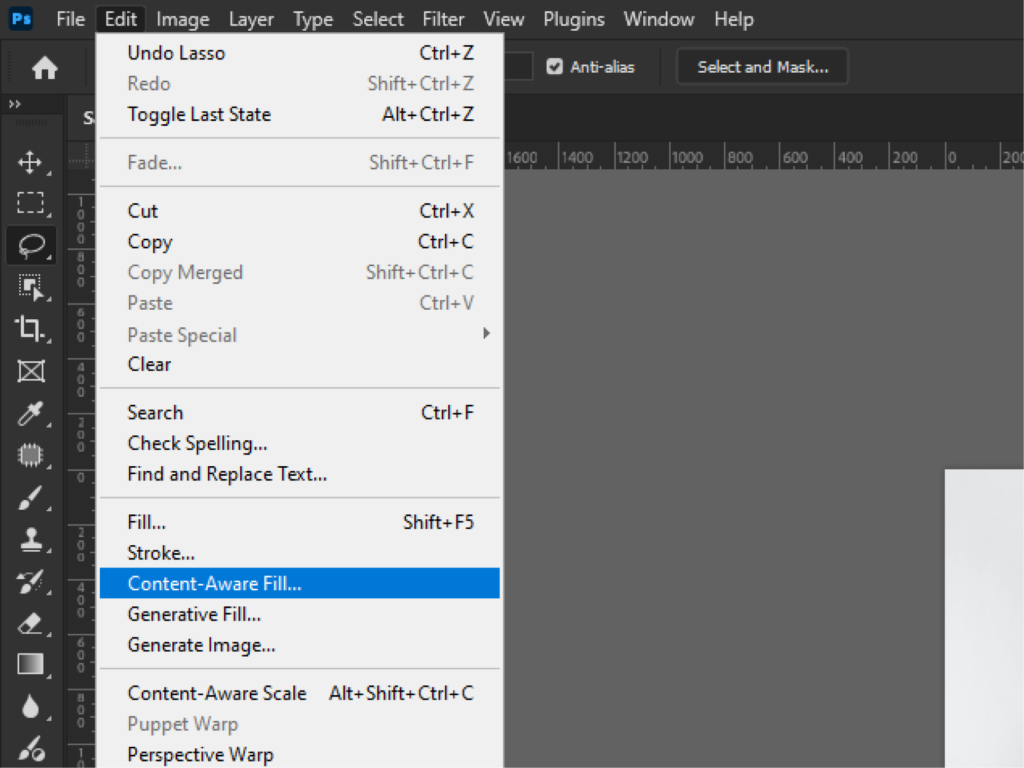Select the Eyedropper tool
Image resolution: width=1024 pixels, height=768 pixels.
click(31, 414)
